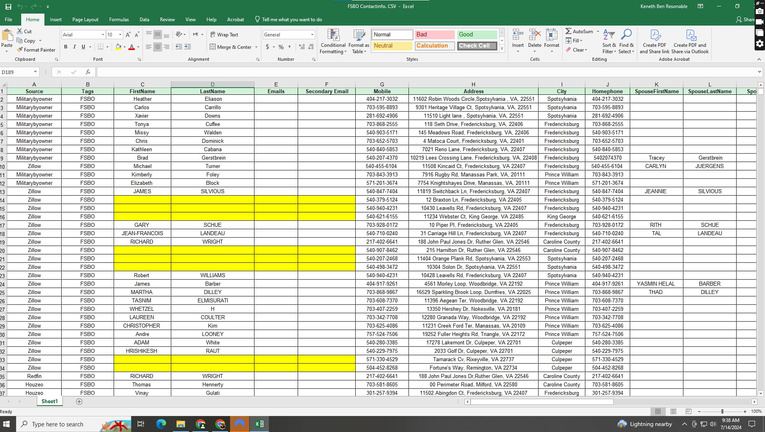This screenshot has height=432, width=765.
Task: Open the File menu
Action: coord(8,20)
